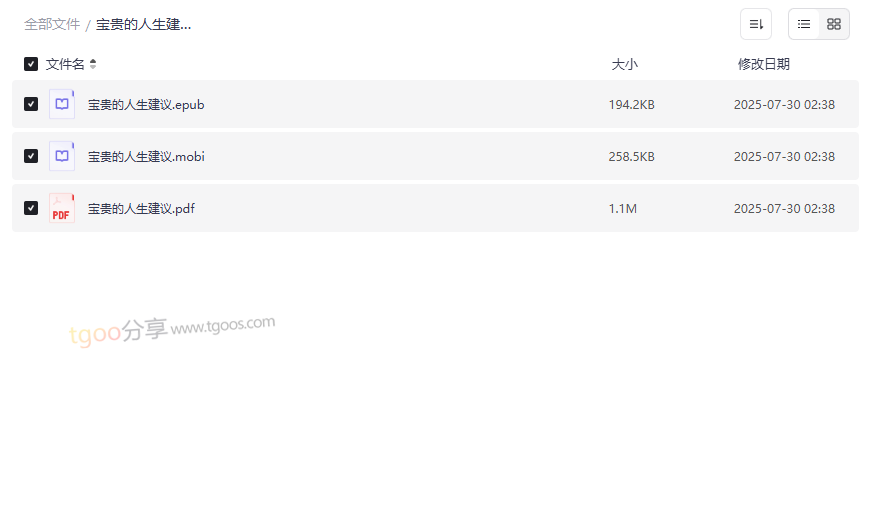Click the mobi file type icon

point(62,156)
